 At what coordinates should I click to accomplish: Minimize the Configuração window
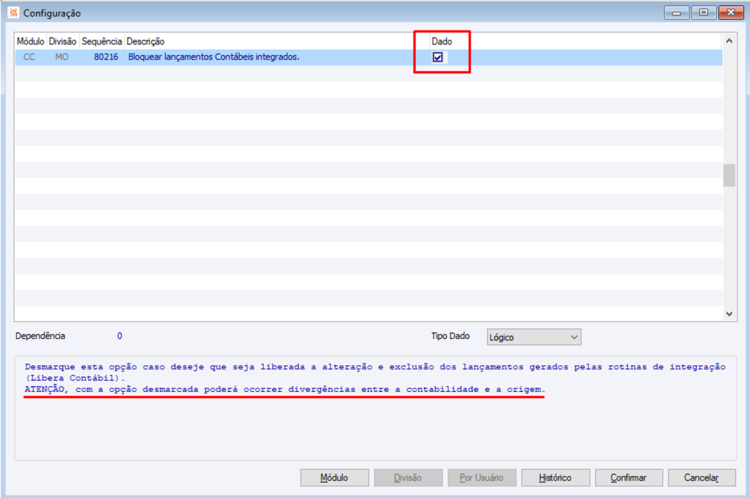tap(676, 13)
